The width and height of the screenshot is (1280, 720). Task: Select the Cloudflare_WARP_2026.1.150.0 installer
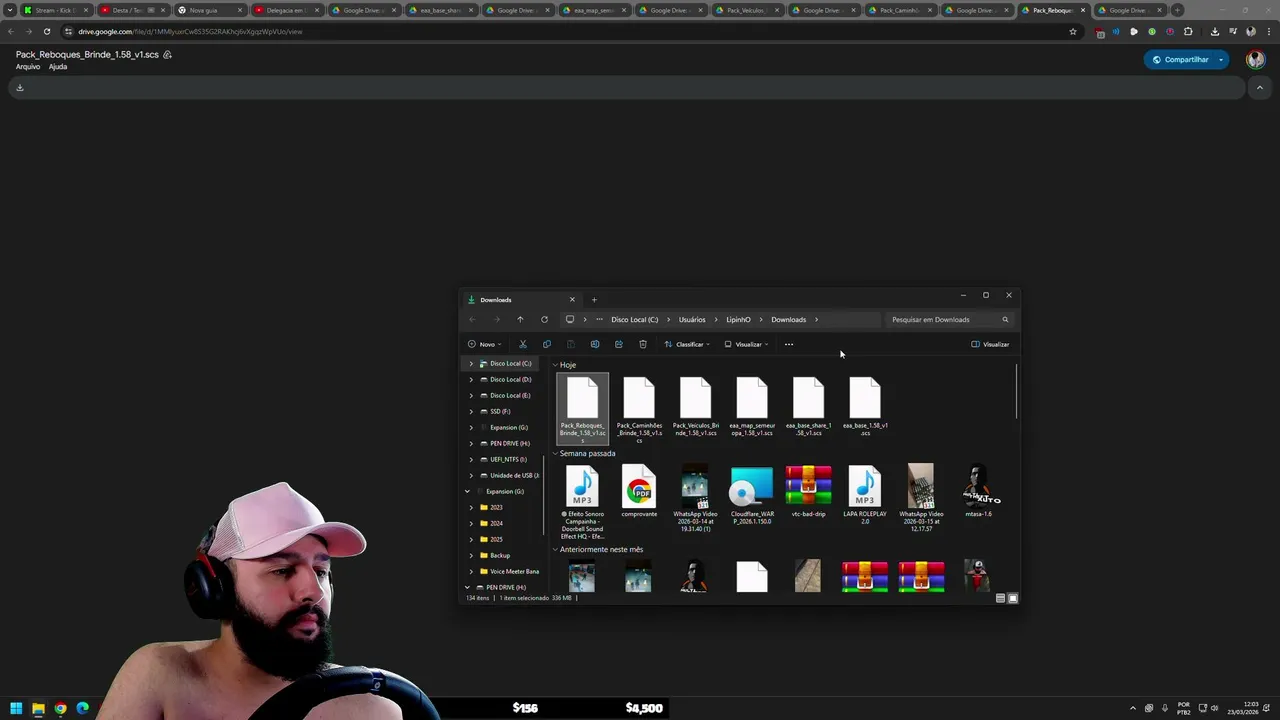(x=752, y=493)
